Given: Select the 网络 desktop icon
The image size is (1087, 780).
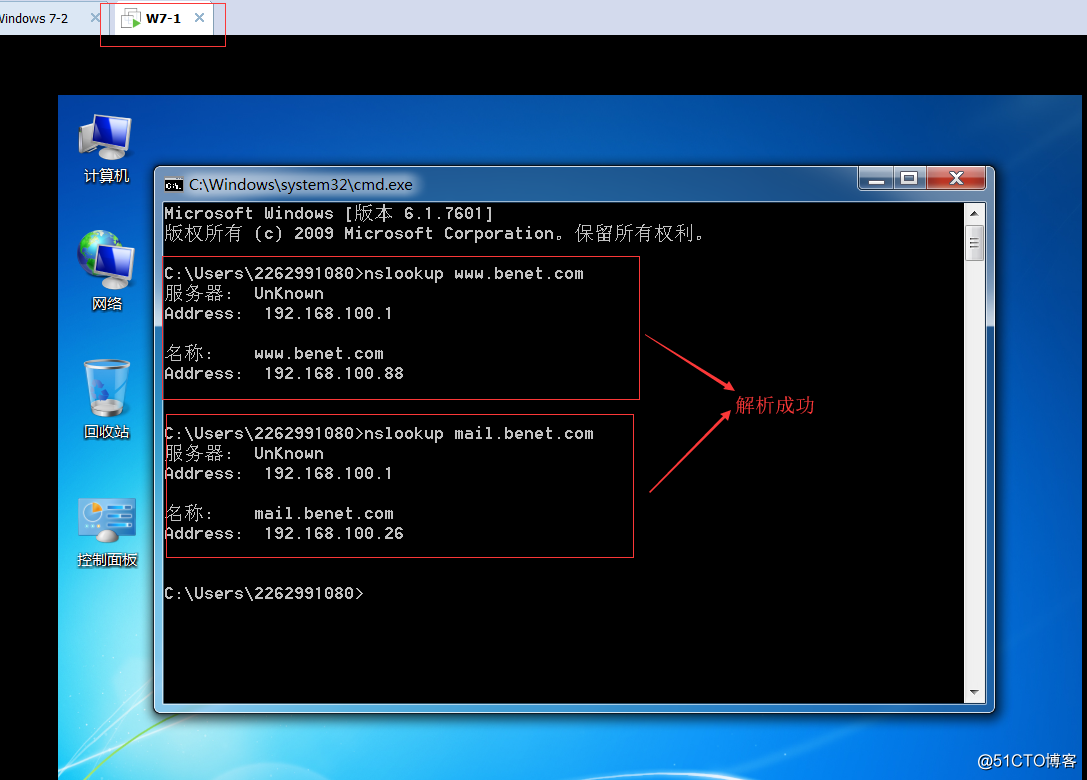Looking at the screenshot, I should 106,270.
